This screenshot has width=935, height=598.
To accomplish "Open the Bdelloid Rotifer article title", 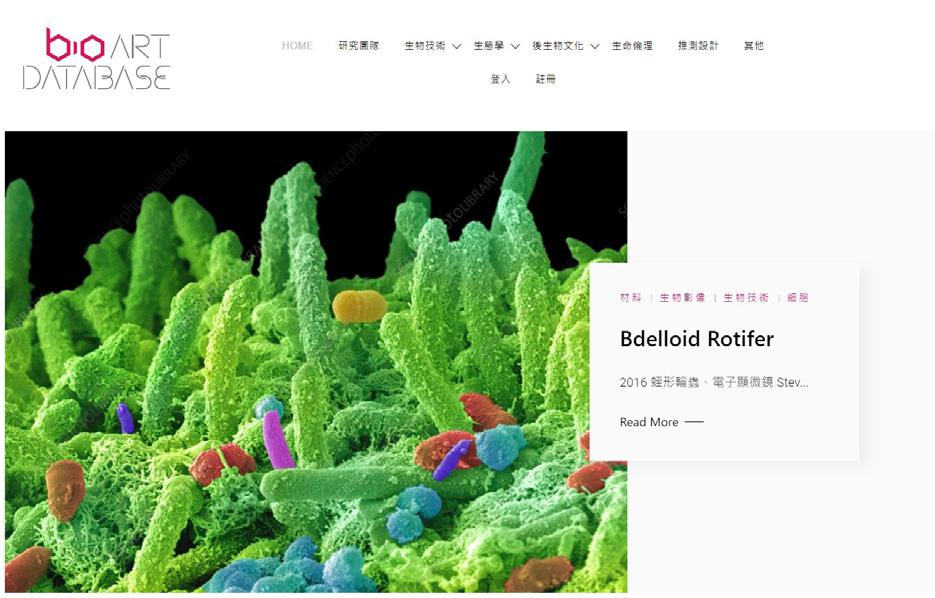I will 696,339.
